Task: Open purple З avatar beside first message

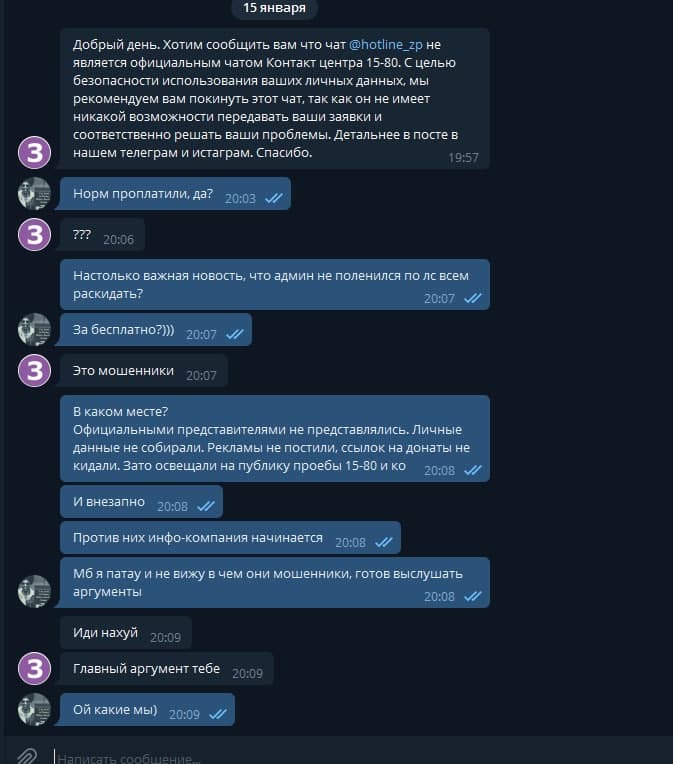Action: click(35, 153)
